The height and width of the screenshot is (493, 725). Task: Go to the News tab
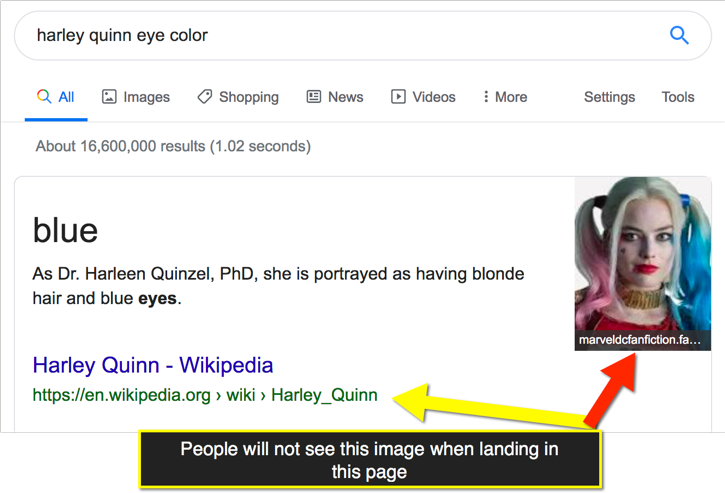[x=335, y=97]
